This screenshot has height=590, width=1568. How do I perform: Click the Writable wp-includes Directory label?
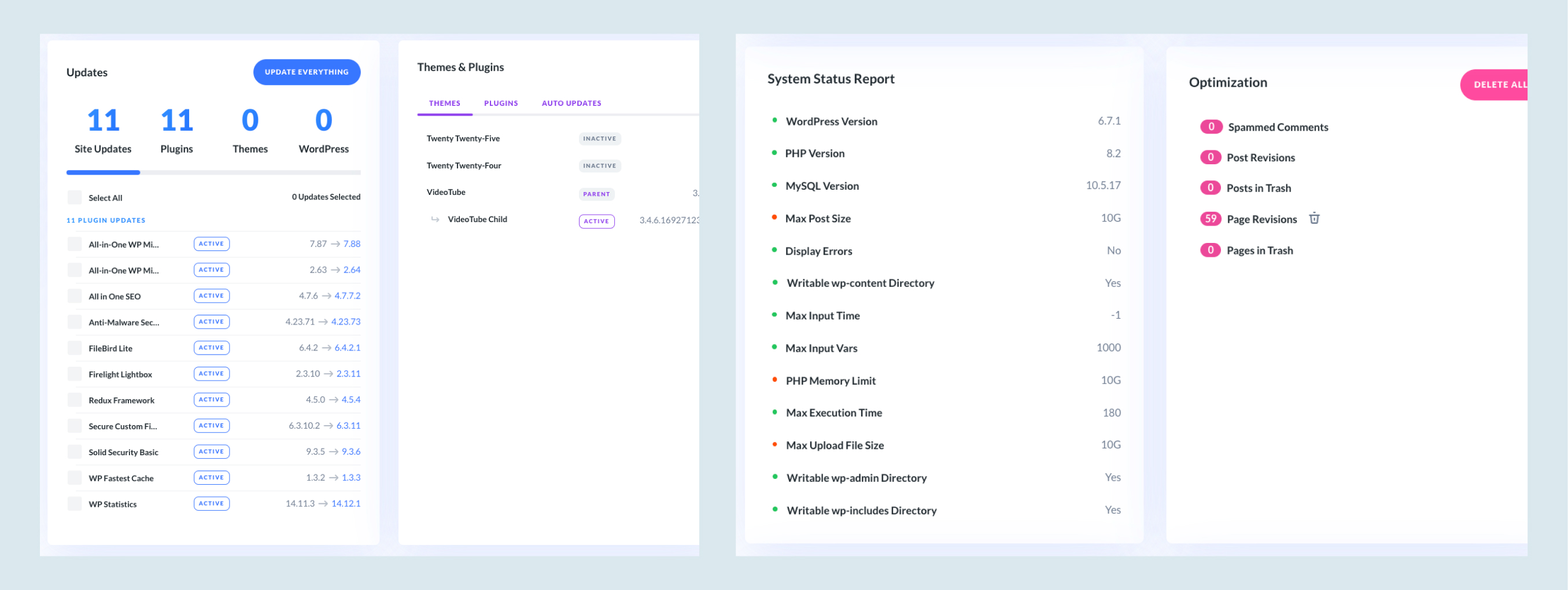click(x=861, y=511)
